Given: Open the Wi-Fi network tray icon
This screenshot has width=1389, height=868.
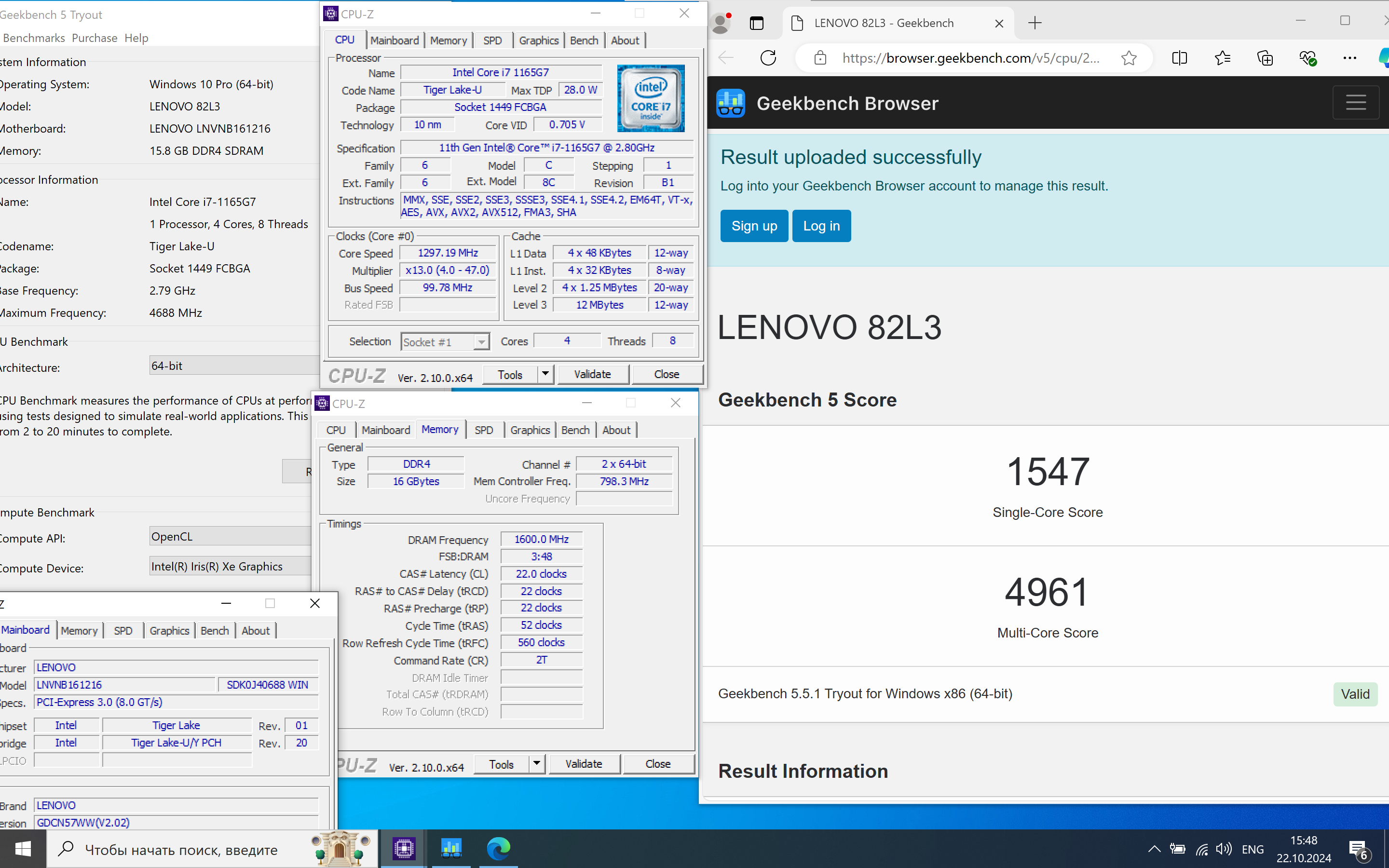Looking at the screenshot, I should point(1202,849).
